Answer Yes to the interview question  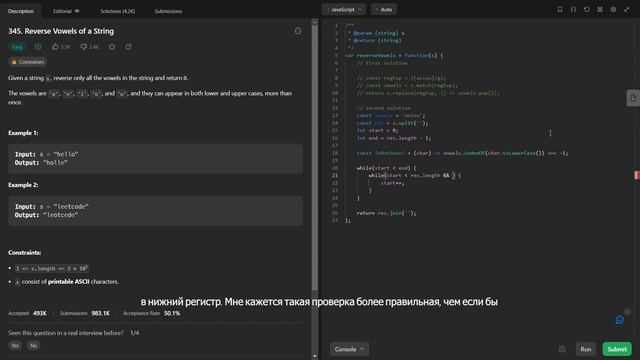click(15, 346)
